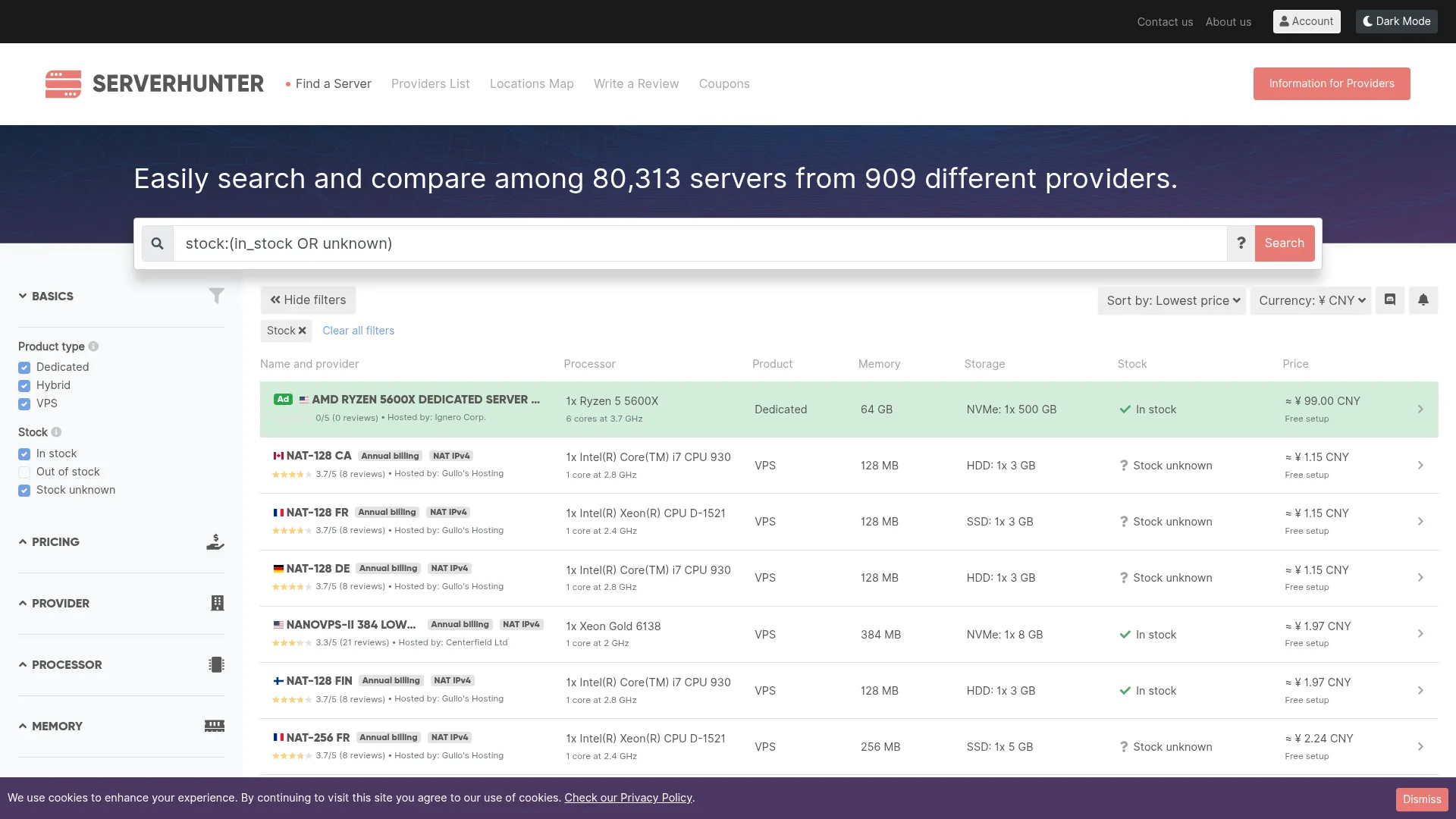Click the Price column header
This screenshot has width=1456, height=819.
pyautogui.click(x=1295, y=364)
